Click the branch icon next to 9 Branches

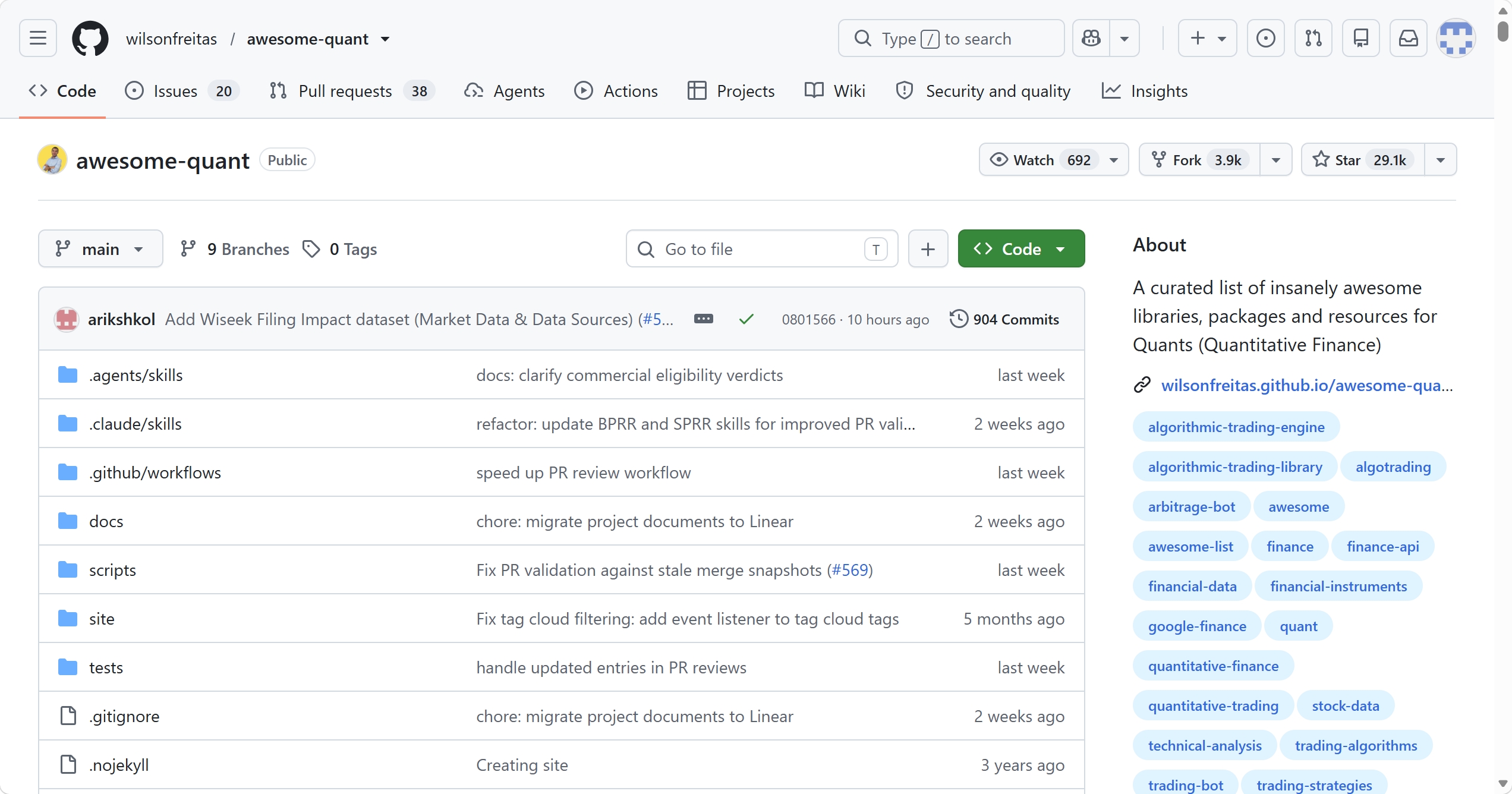coord(188,249)
